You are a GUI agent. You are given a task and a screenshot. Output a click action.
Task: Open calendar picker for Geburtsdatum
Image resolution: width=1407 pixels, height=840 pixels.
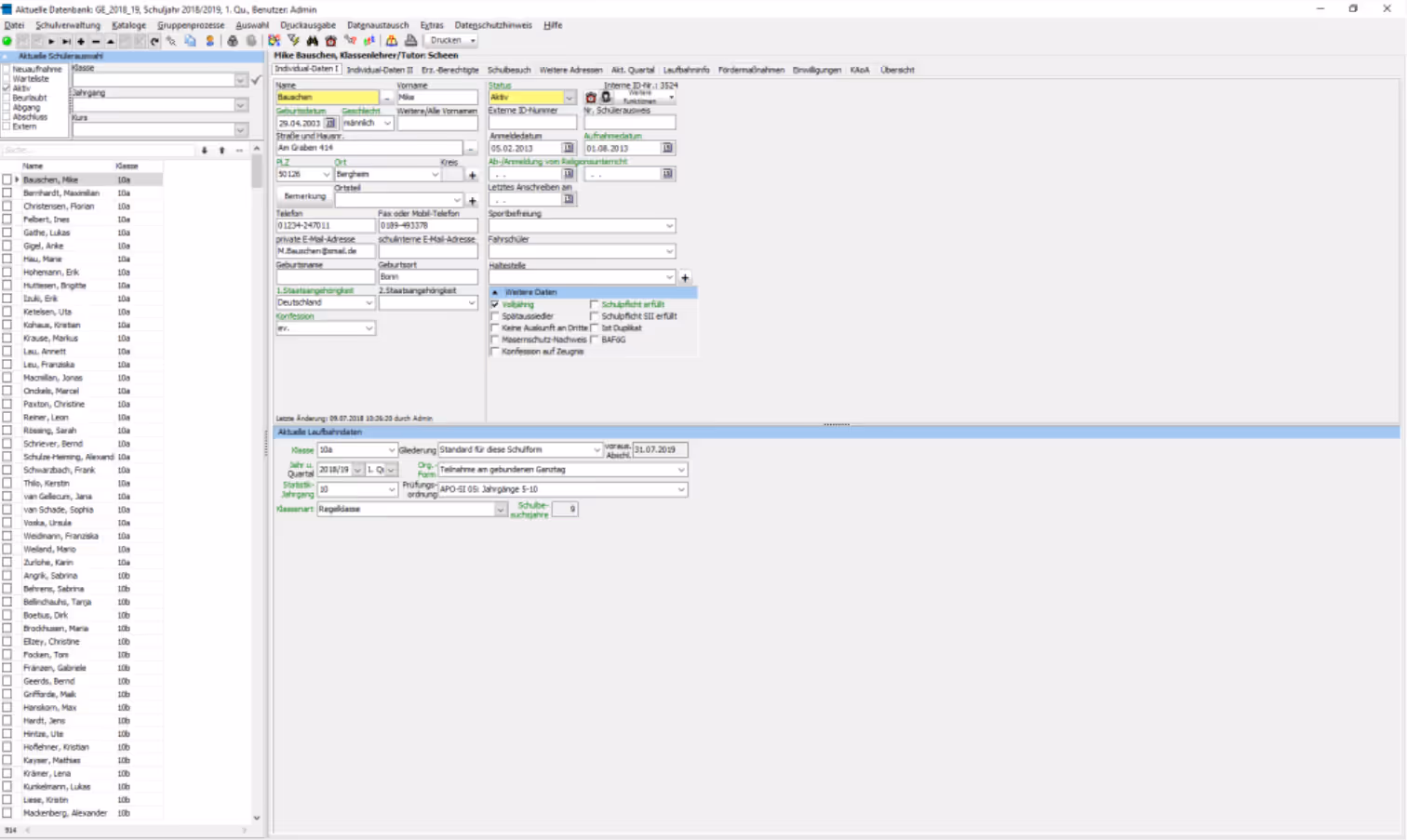point(329,123)
